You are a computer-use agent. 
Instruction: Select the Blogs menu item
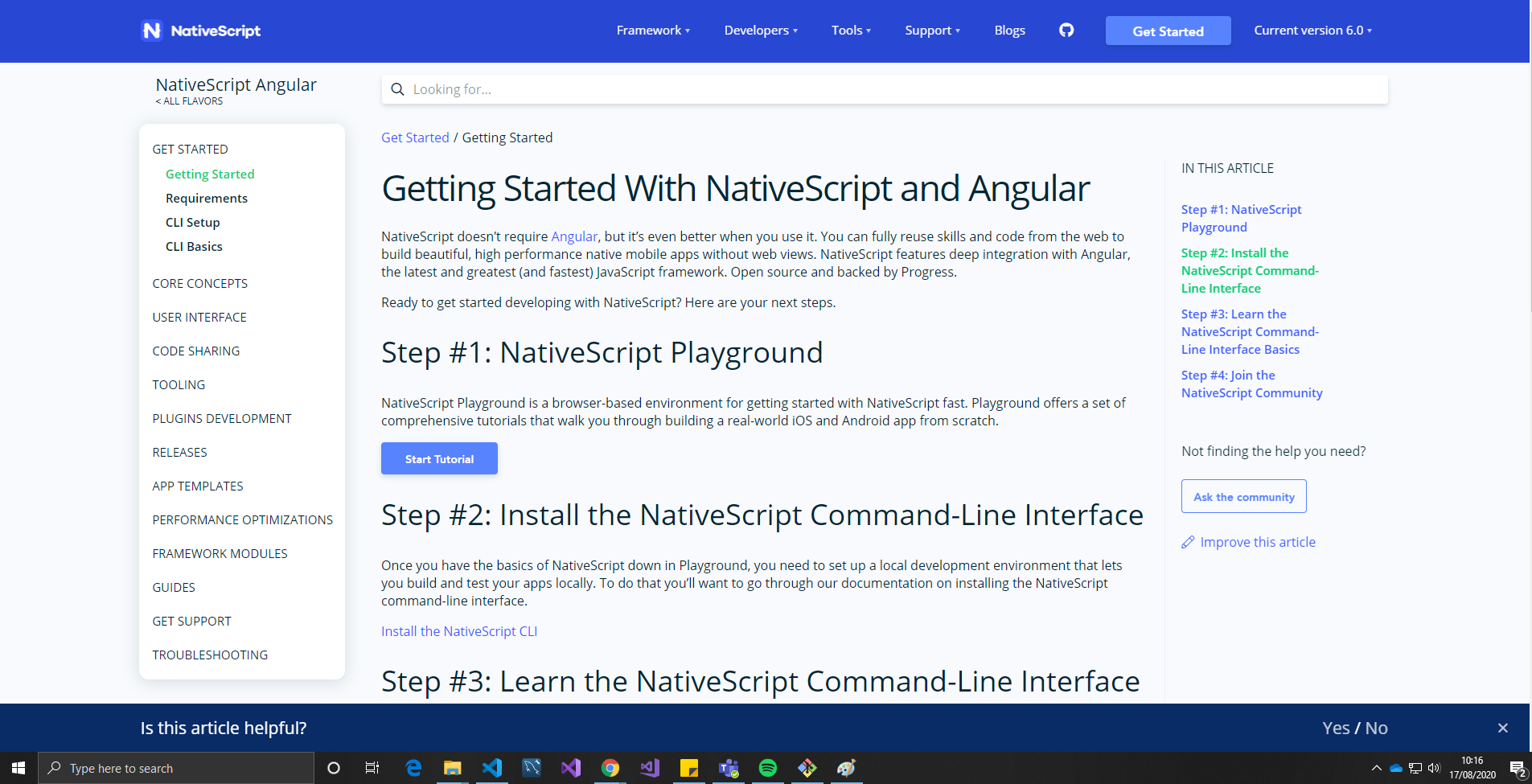click(x=1009, y=30)
